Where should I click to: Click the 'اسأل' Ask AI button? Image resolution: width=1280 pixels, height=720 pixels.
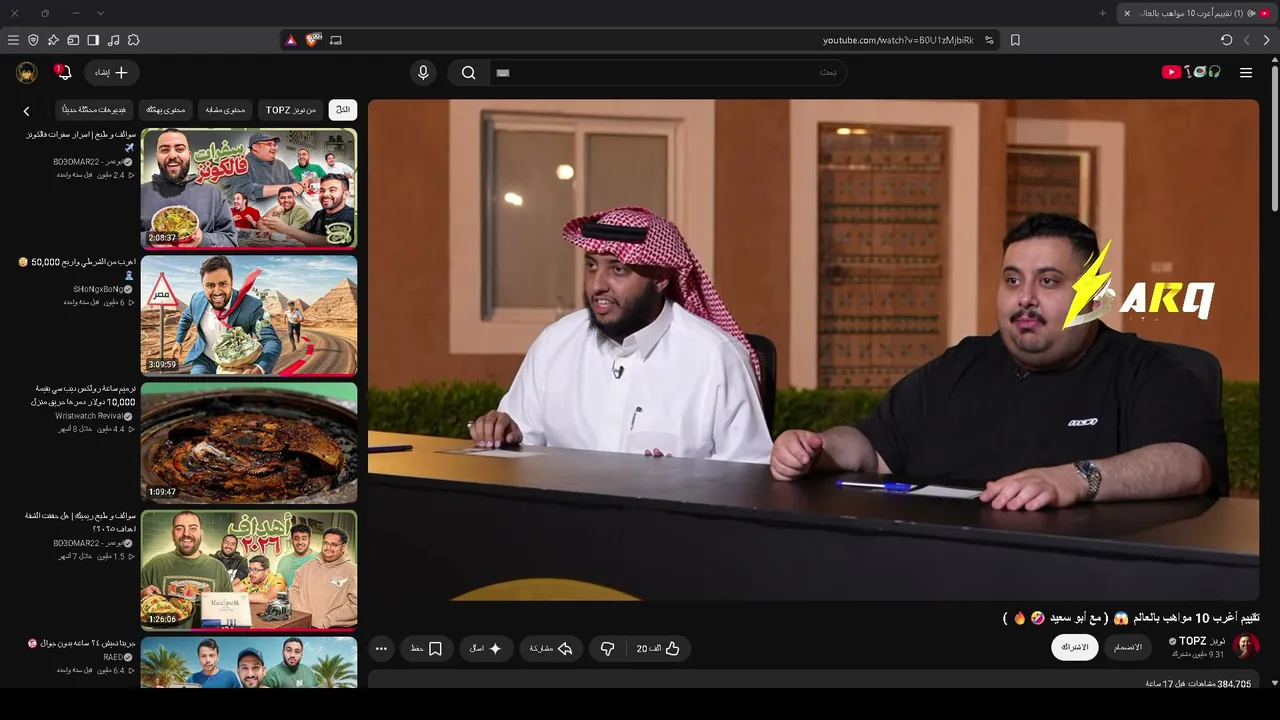coord(486,648)
